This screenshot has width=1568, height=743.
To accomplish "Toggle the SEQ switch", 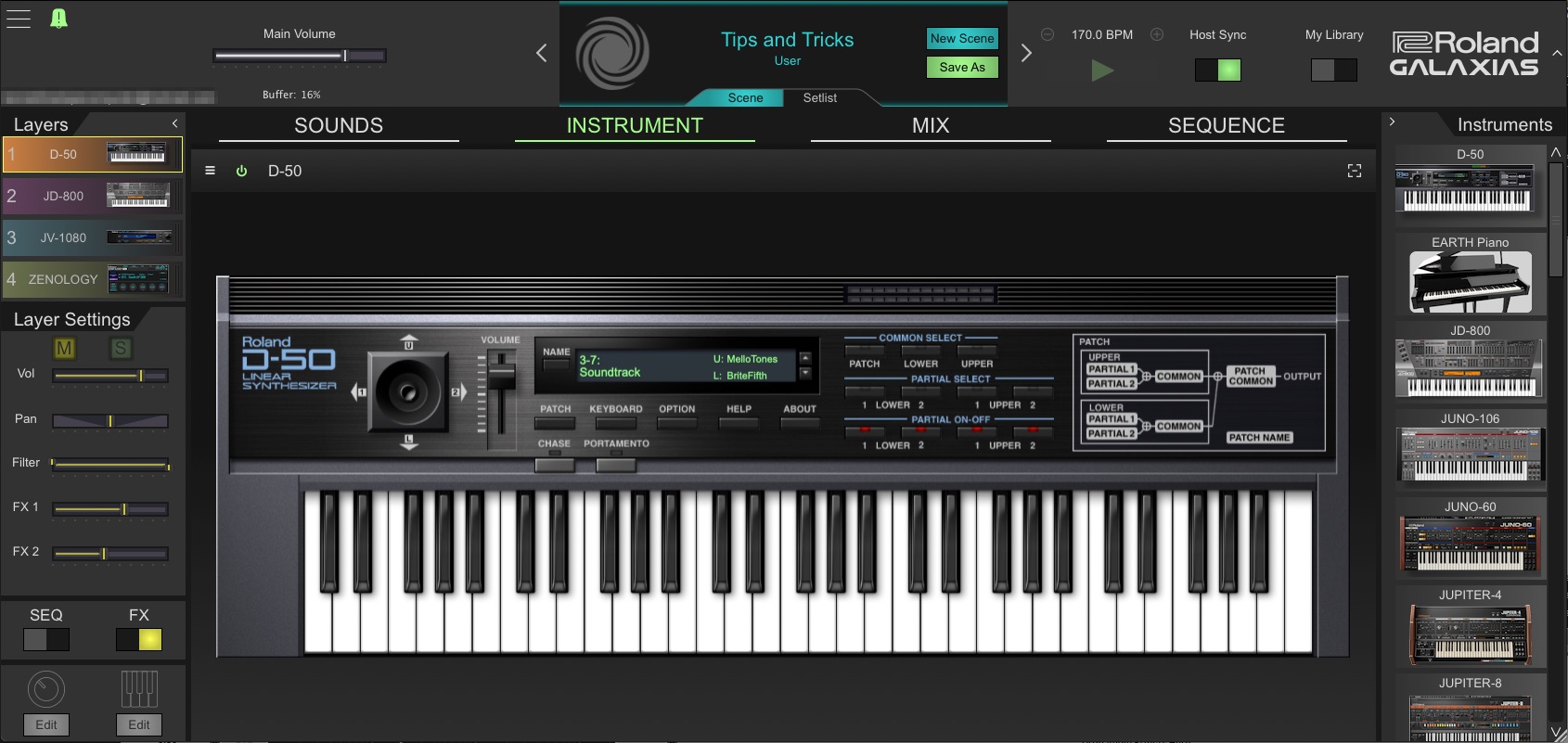I will pyautogui.click(x=46, y=639).
